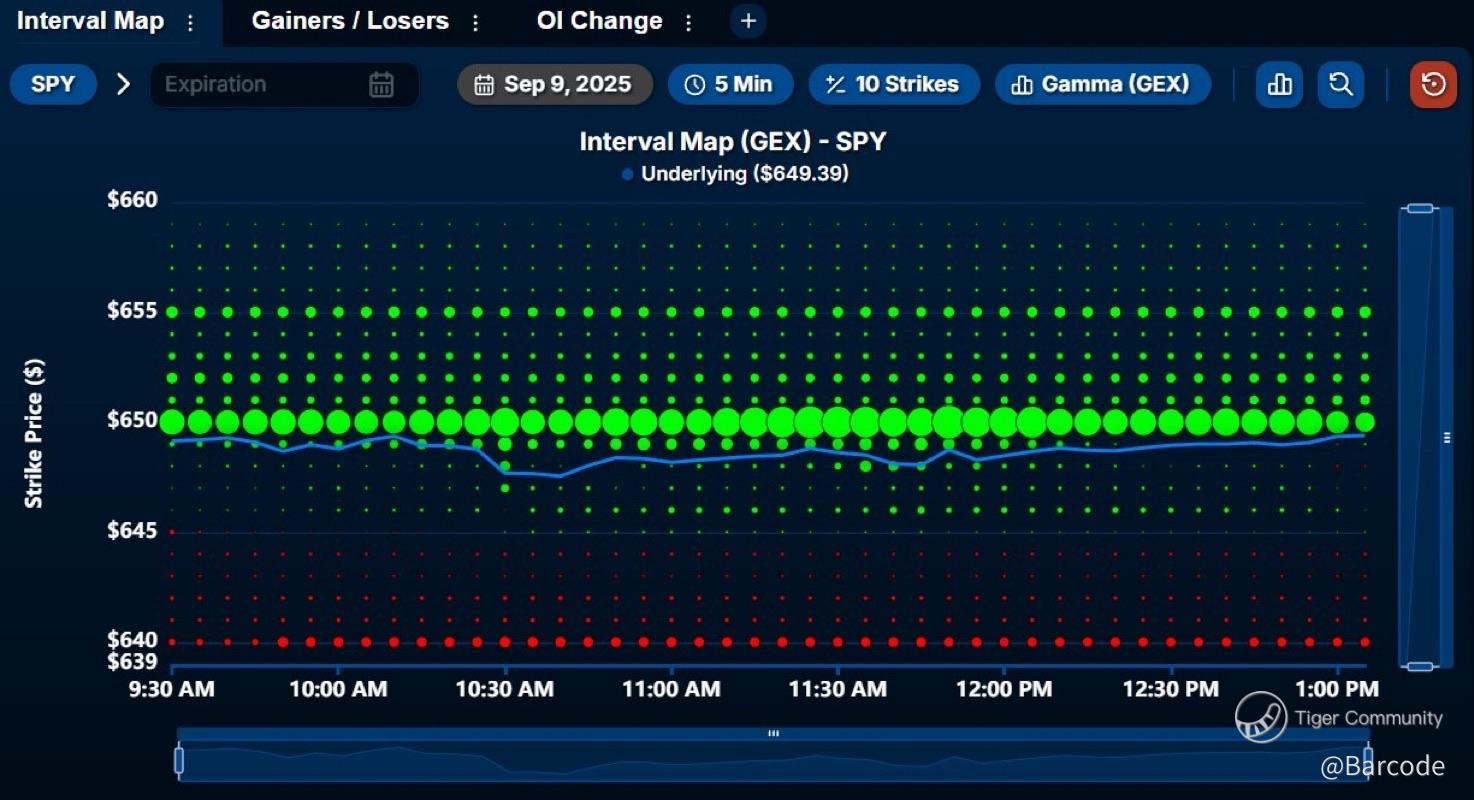Click the magnifier search button
The height and width of the screenshot is (800, 1474).
pos(1341,85)
